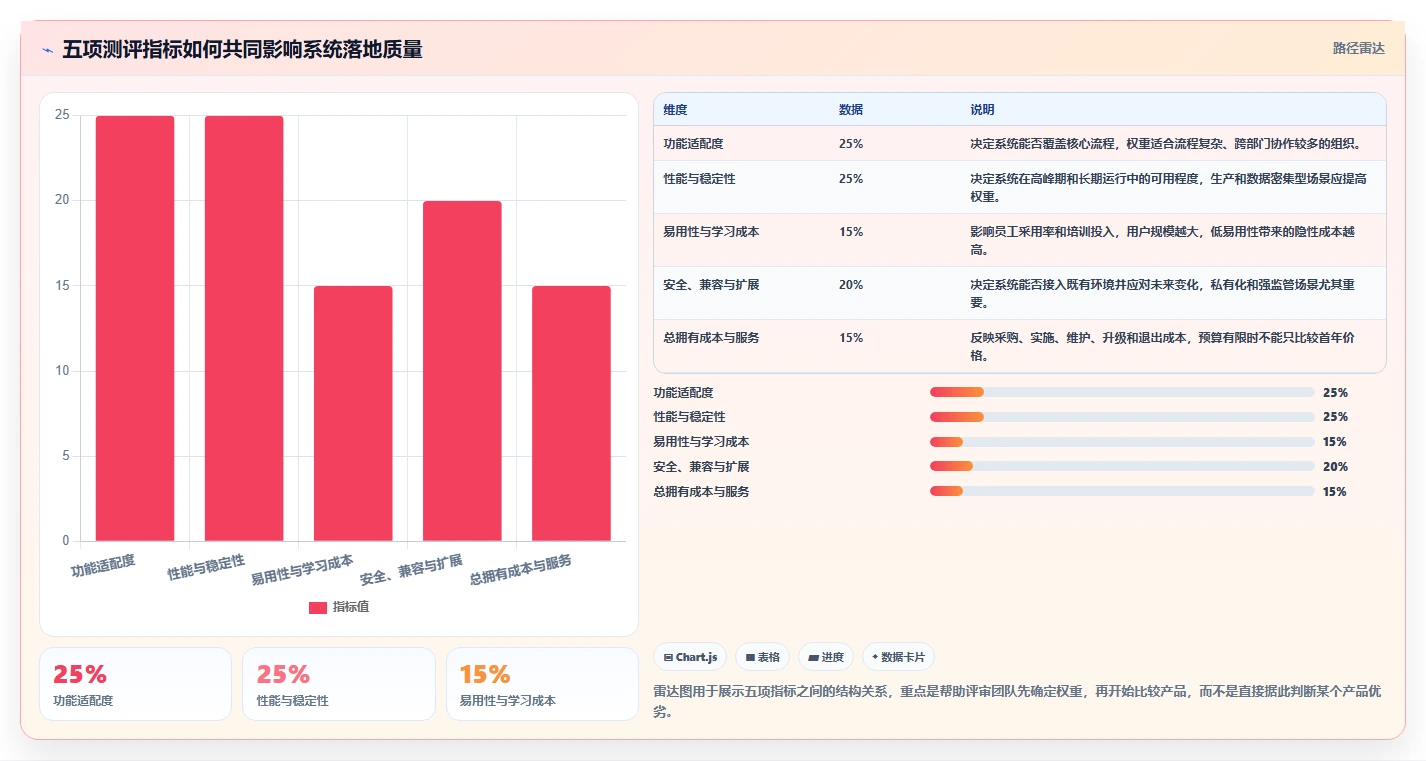Click the 20% value in table

pos(851,285)
